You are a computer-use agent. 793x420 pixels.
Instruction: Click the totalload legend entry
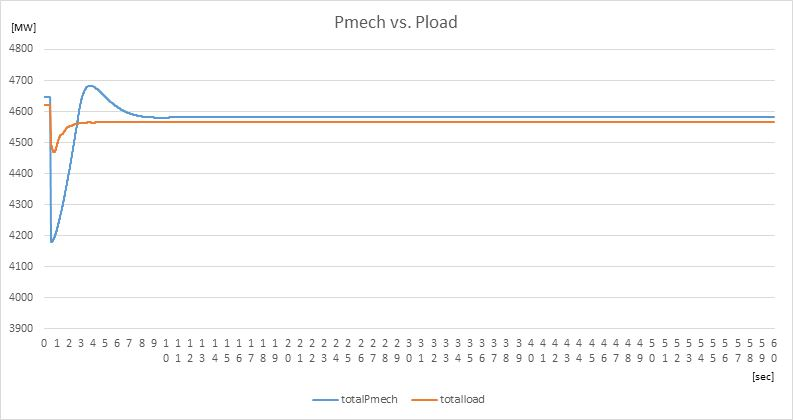pyautogui.click(x=448, y=399)
